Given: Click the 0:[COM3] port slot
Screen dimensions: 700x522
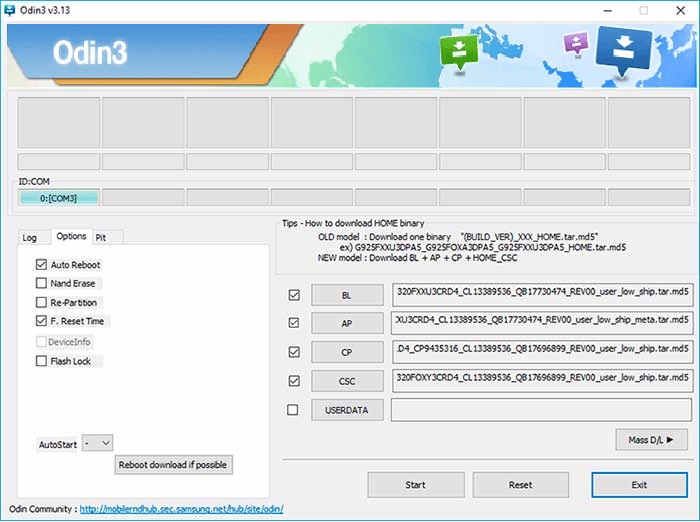Looking at the screenshot, I should pos(58,198).
